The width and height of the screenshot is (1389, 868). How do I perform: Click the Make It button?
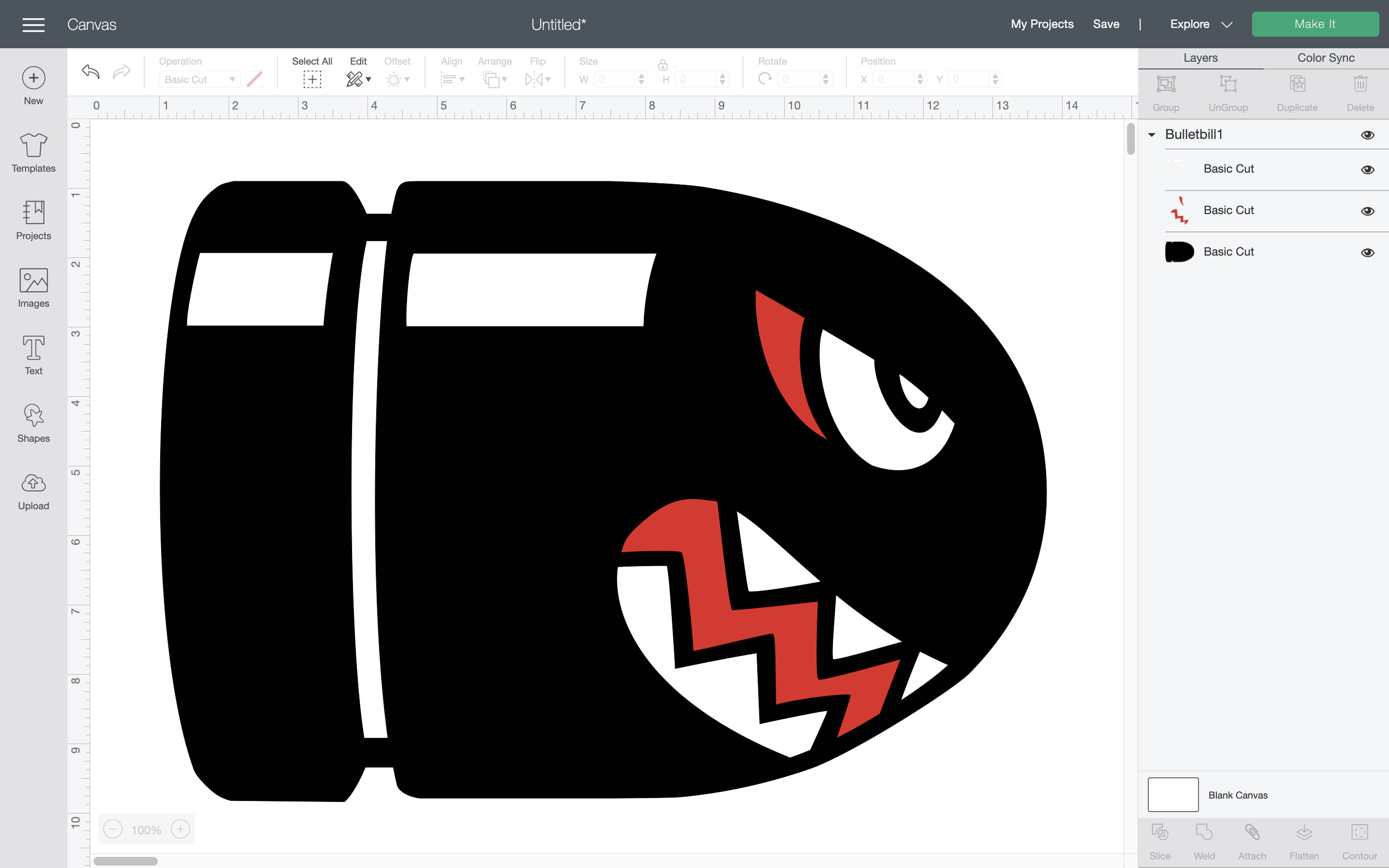1316,24
